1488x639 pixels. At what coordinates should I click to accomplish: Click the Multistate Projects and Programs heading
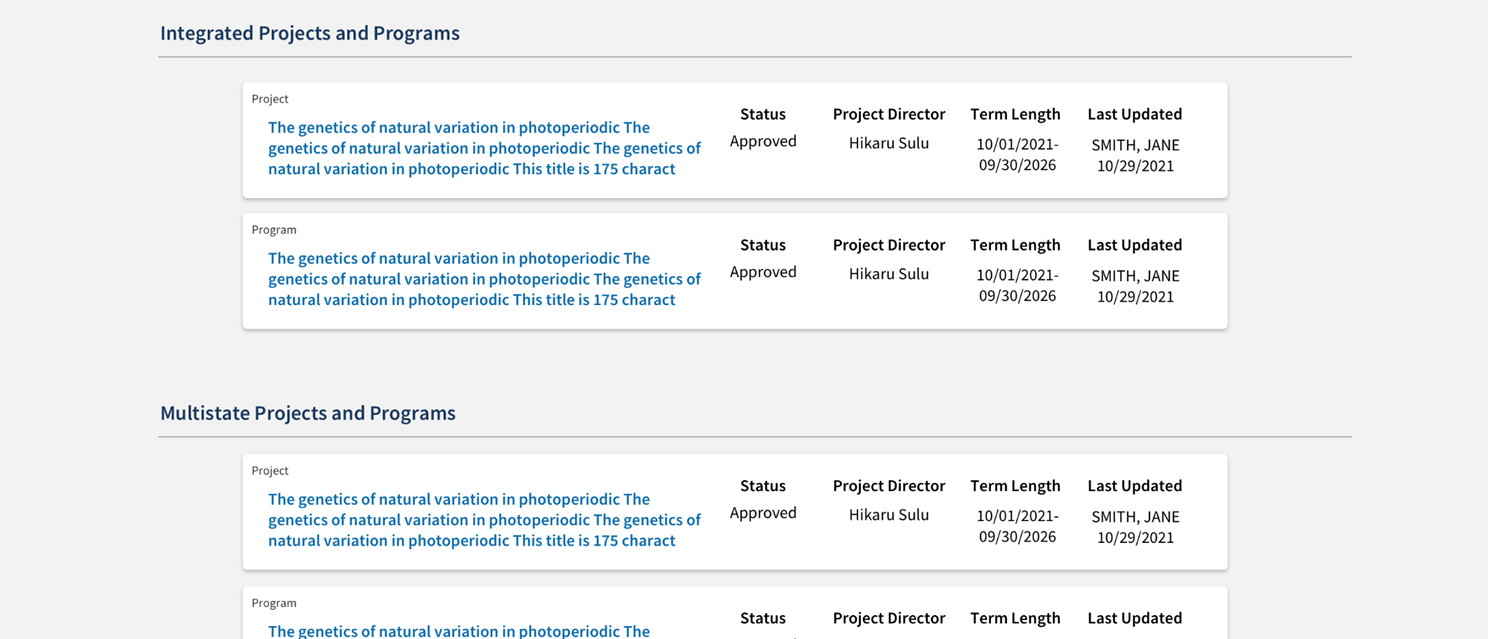pyautogui.click(x=308, y=413)
